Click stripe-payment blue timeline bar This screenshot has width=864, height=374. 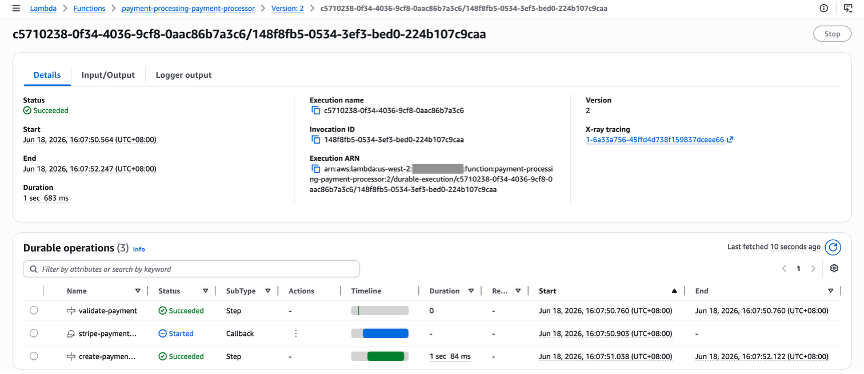385,333
